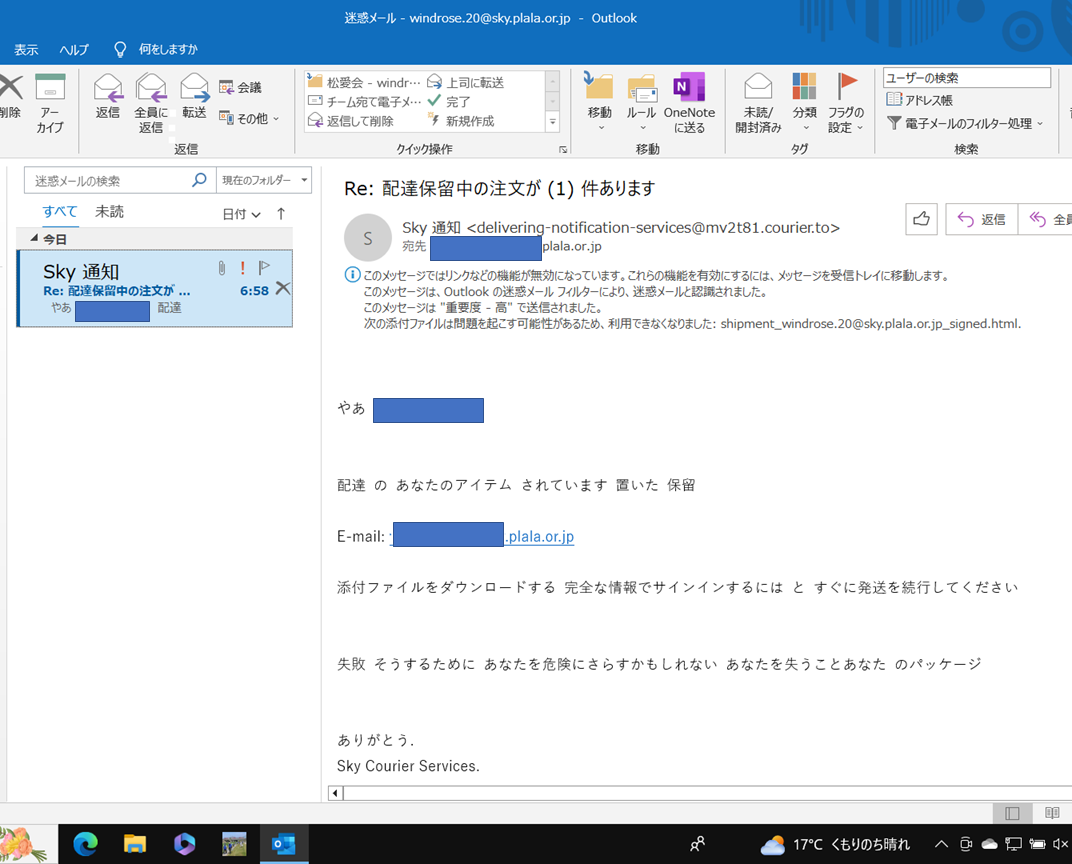Screen dimensions: 1072x864
Task: Toggle sort order arrow in message list
Action: pos(281,213)
